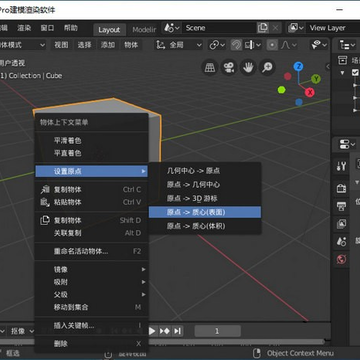Viewport: 360px width, 360px height.
Task: Click the current frame field showing 1
Action: [217, 331]
